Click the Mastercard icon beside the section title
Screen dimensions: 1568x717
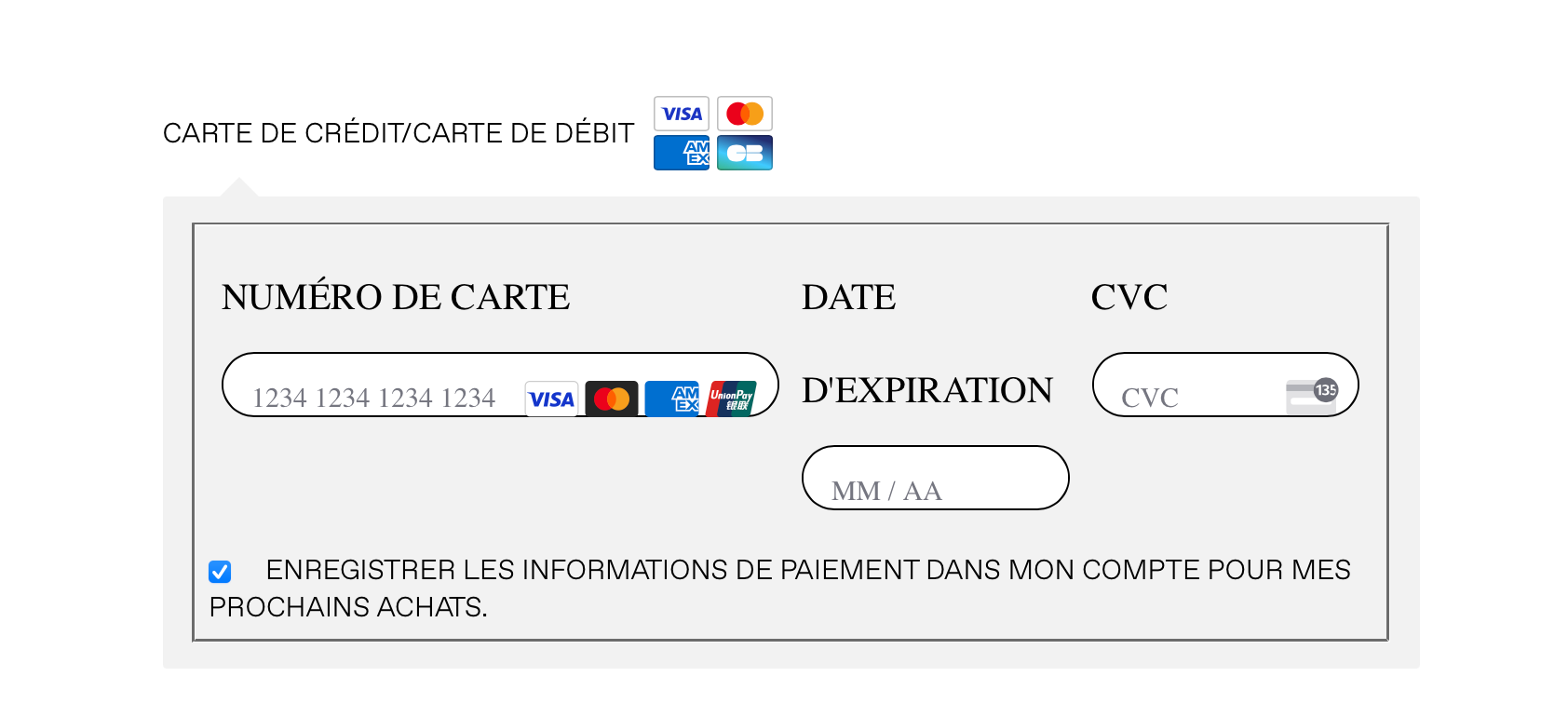tap(744, 113)
